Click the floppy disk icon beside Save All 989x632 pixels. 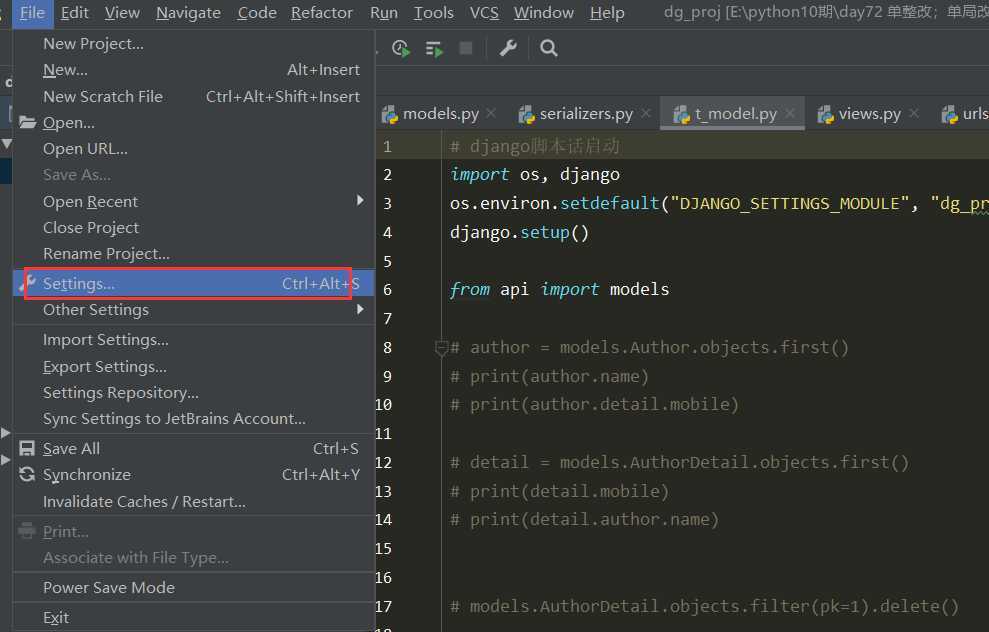tap(27, 448)
